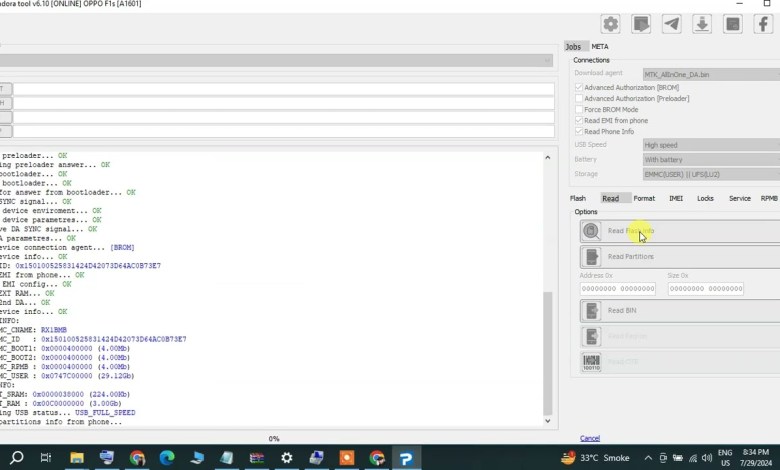Open the Service tab
Screen dimensions: 780x470
click(x=740, y=198)
